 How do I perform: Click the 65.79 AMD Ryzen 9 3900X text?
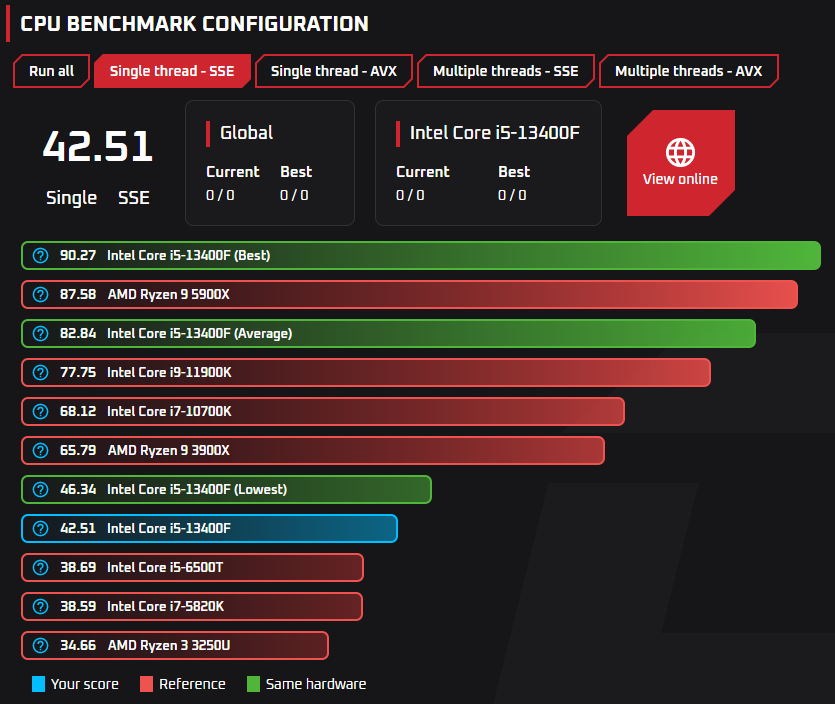tap(145, 451)
